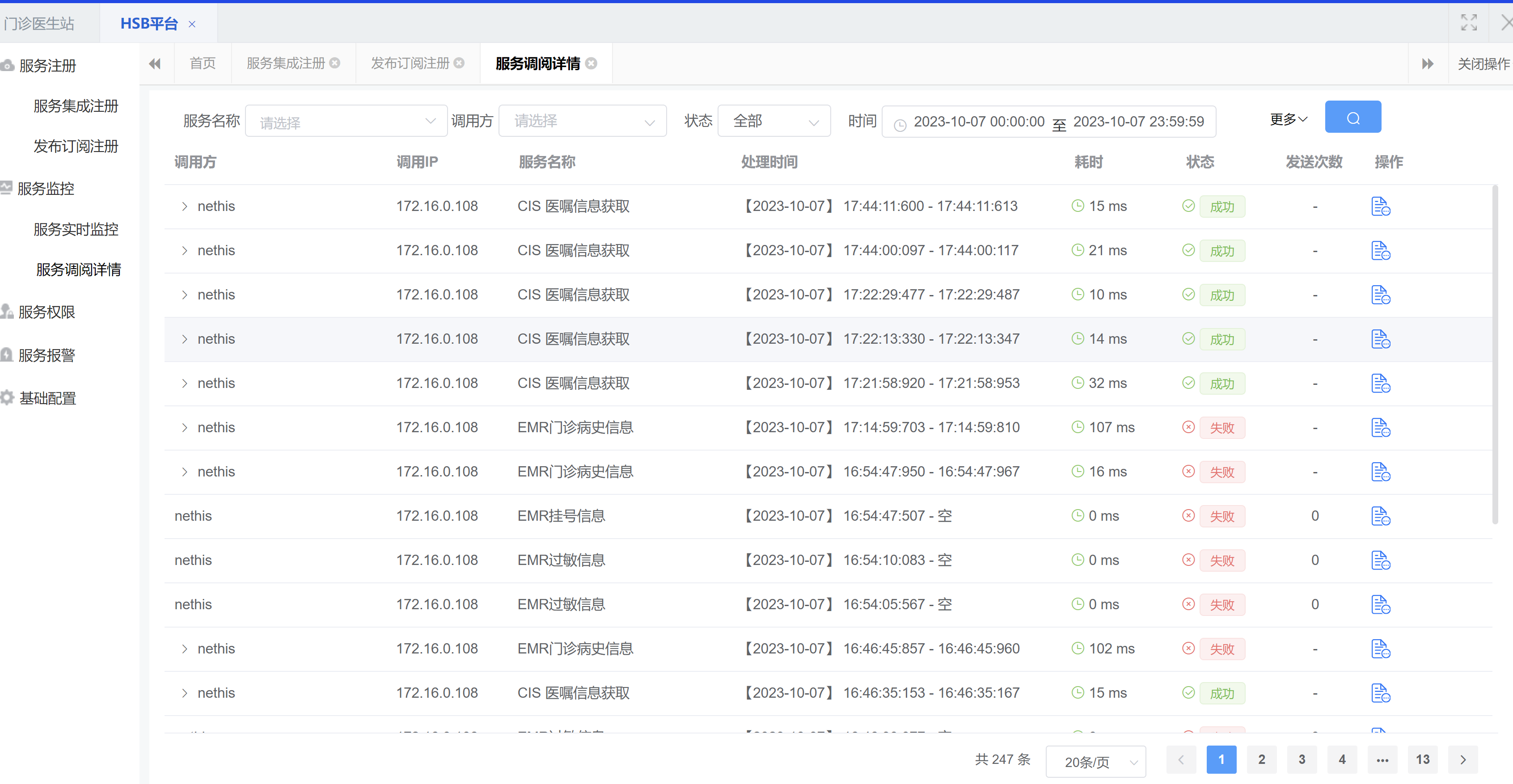Expand row with time 16:46:35:153
Screen dimensions: 1513x784
pos(184,693)
